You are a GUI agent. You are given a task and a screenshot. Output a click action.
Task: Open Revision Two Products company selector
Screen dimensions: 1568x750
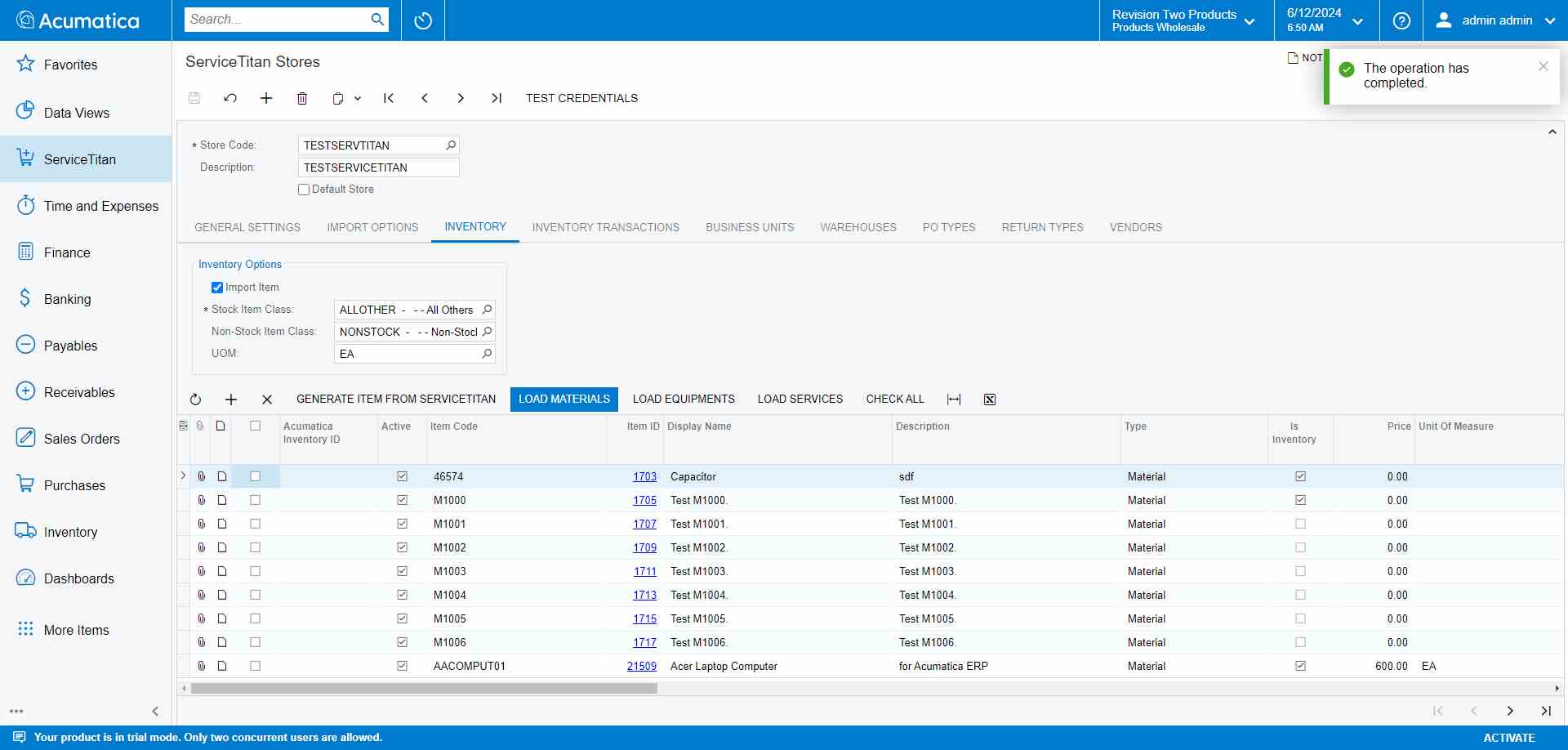coord(1185,20)
